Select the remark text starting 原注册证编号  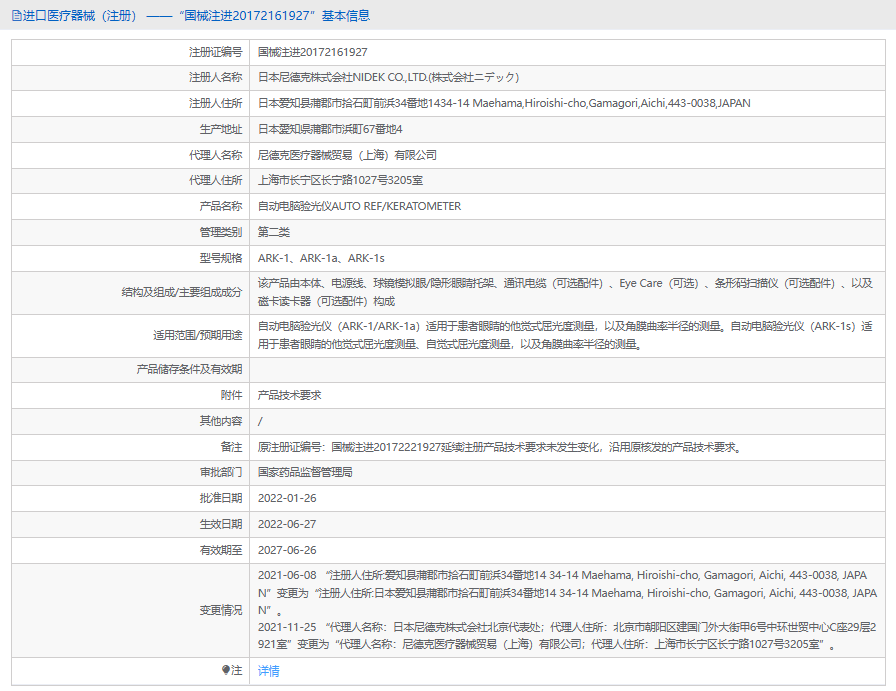499,447
